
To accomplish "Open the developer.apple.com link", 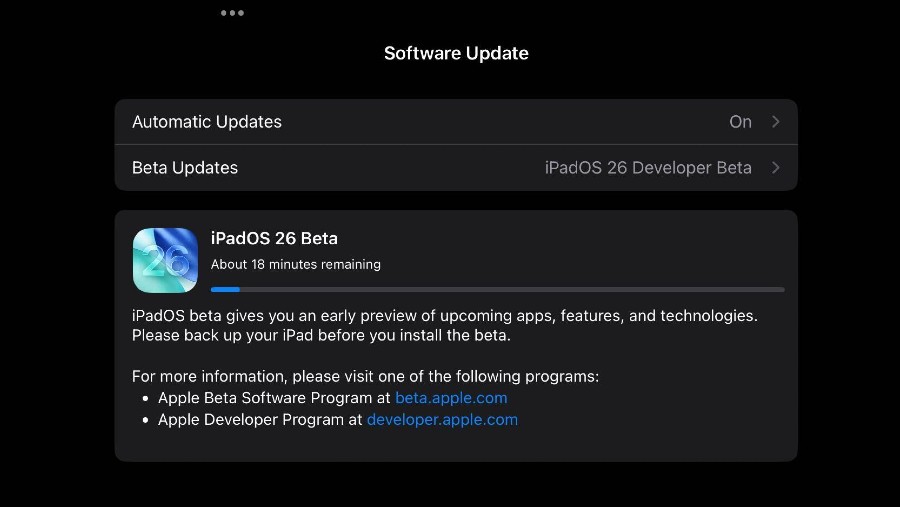I will 442,420.
